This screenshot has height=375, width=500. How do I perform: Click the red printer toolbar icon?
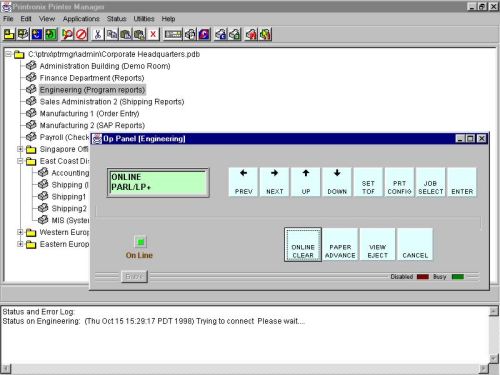coord(251,34)
